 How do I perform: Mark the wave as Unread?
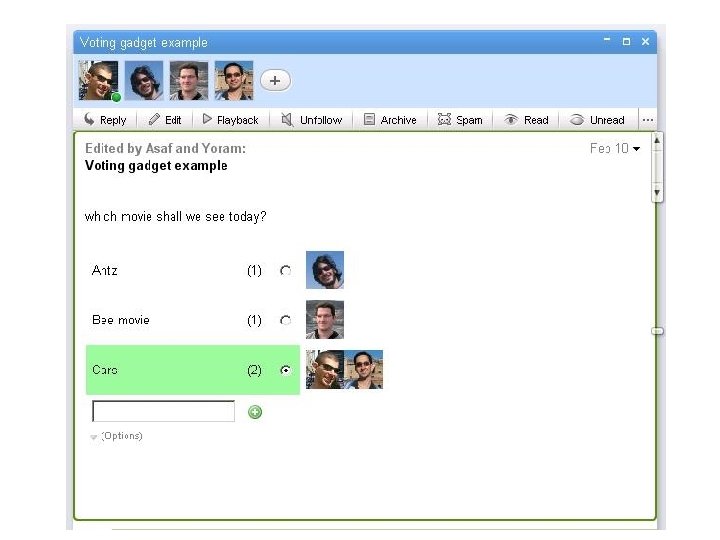(x=597, y=120)
